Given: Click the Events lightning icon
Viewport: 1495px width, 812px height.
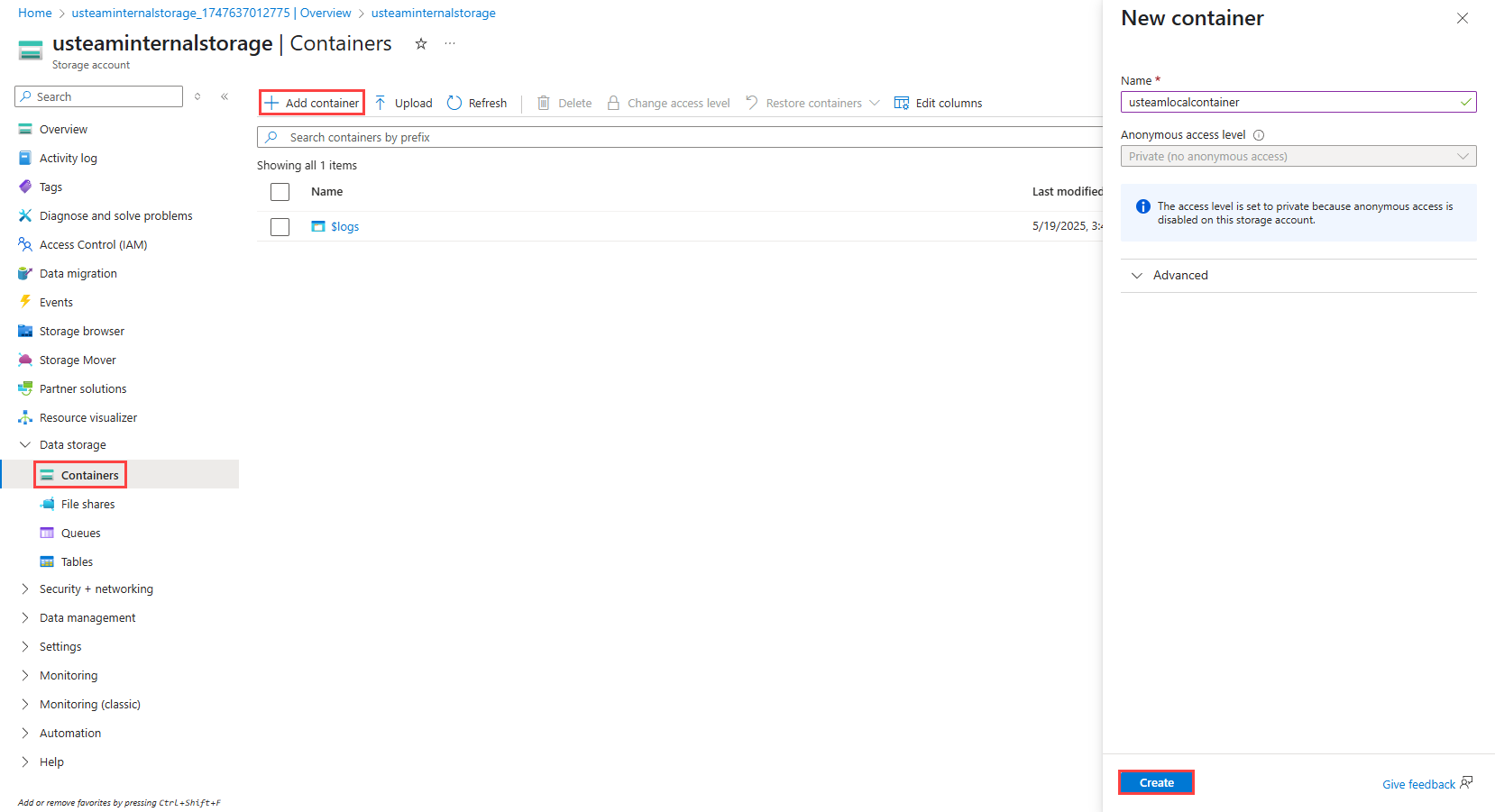Looking at the screenshot, I should (x=25, y=302).
